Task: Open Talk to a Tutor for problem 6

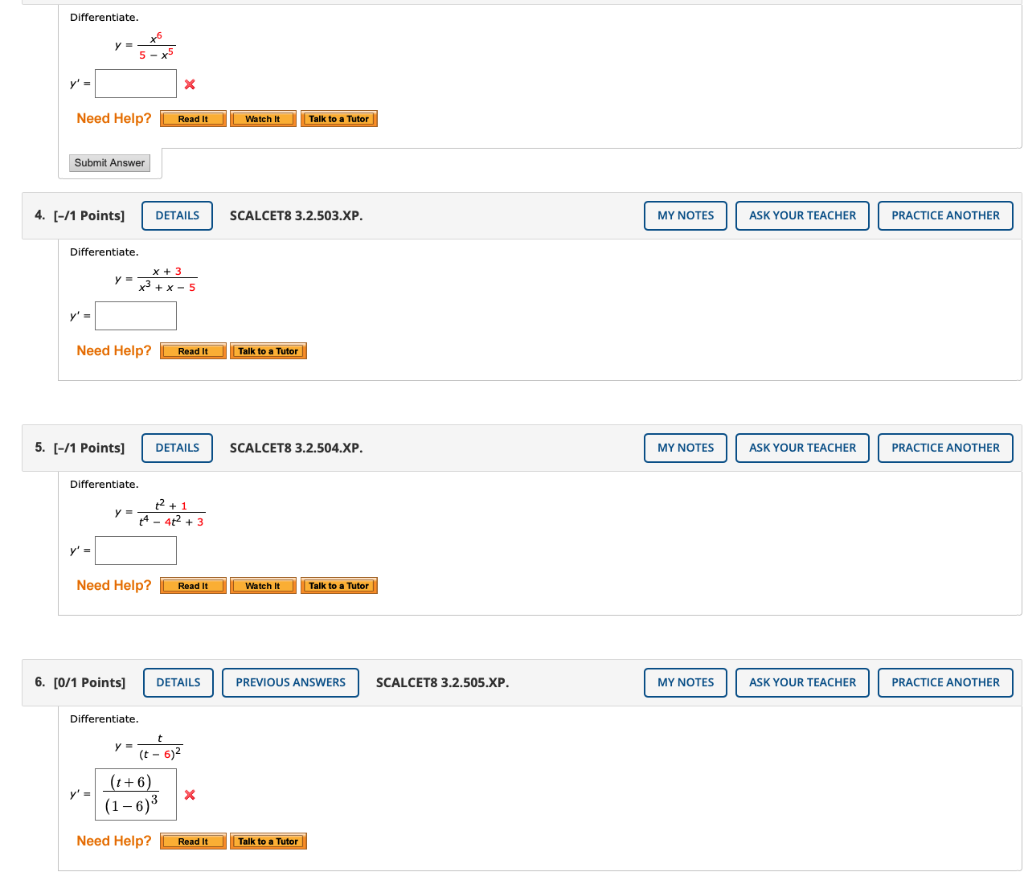Action: pyautogui.click(x=268, y=841)
